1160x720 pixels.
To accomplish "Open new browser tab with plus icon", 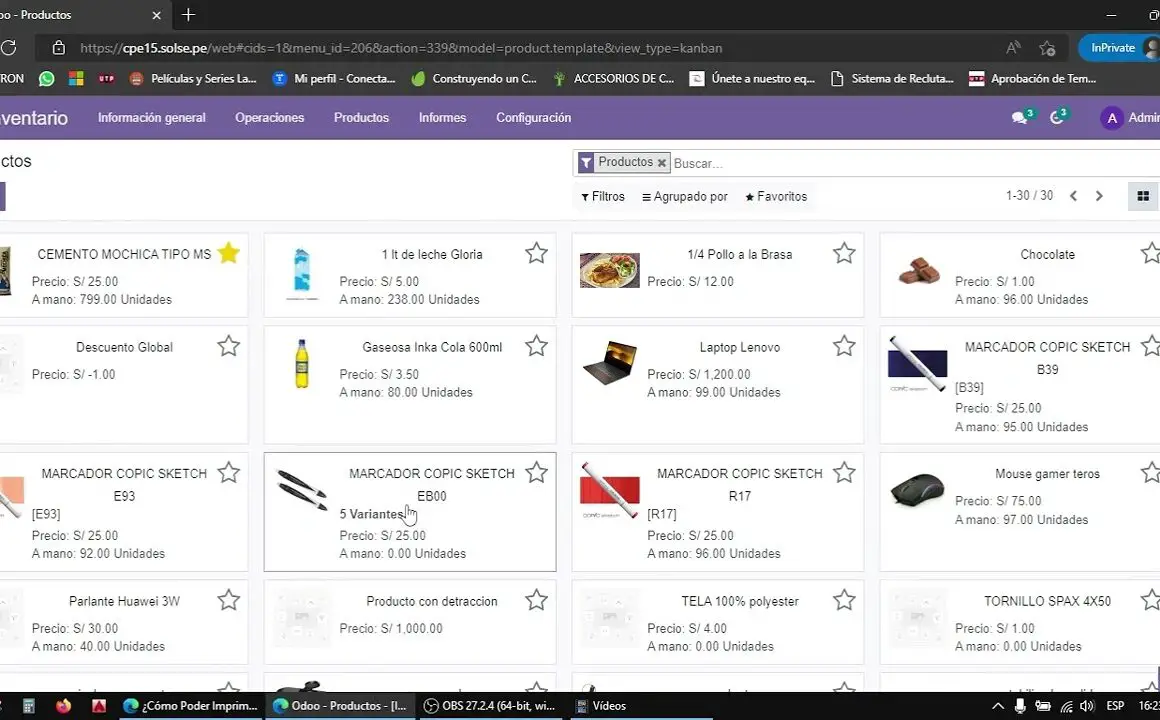I will (188, 15).
